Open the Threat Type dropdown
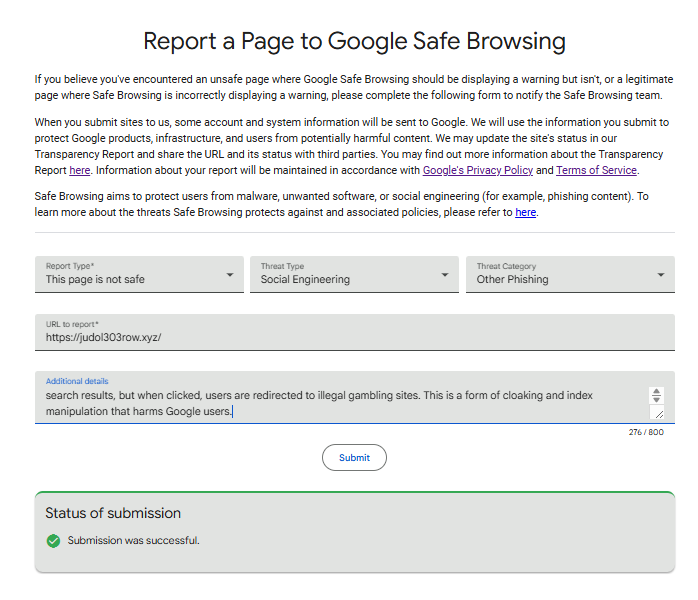698x600 pixels. point(354,274)
